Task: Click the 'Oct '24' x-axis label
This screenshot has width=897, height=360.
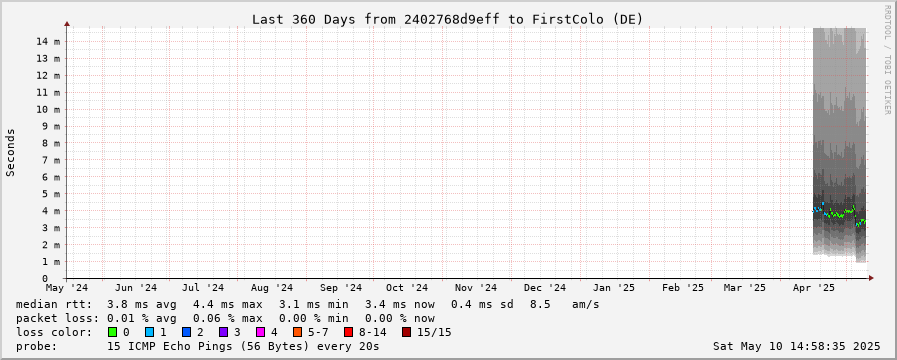Action: tap(407, 288)
